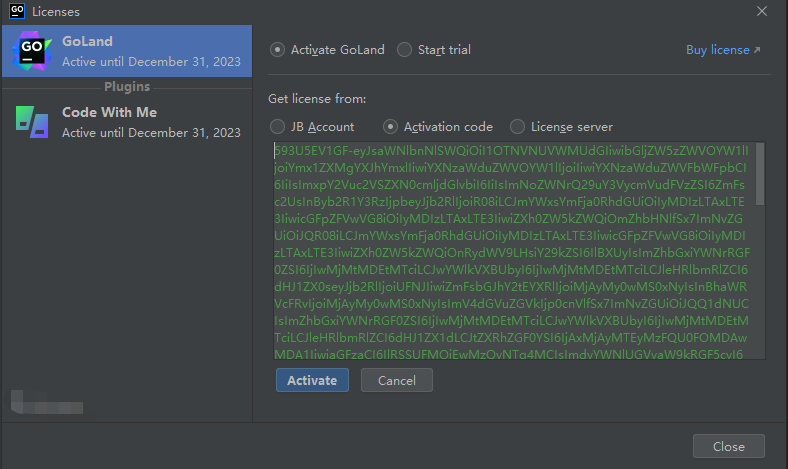
Task: Select JB Account as the license source
Action: tap(277, 127)
